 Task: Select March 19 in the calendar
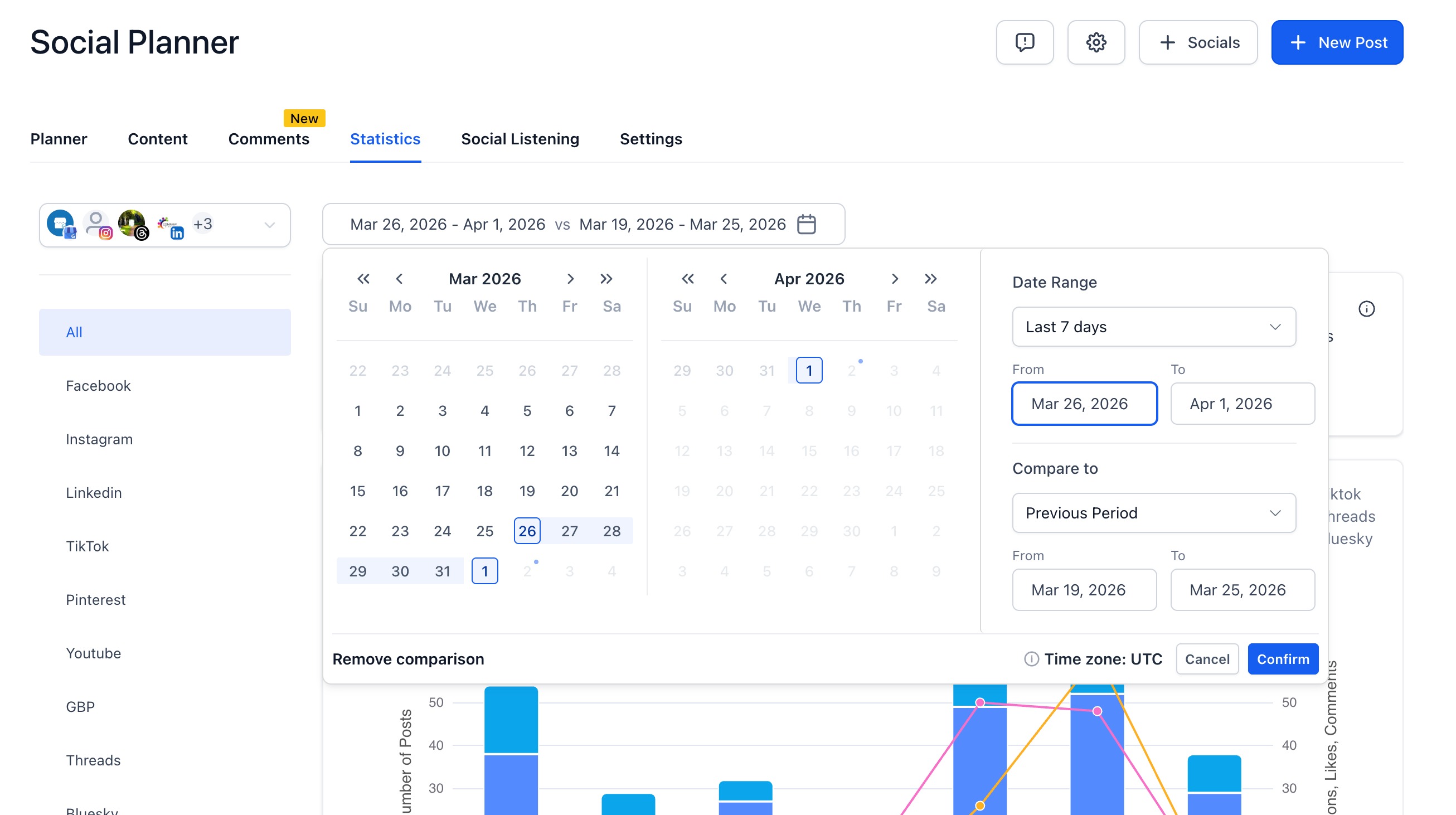pyautogui.click(x=527, y=491)
